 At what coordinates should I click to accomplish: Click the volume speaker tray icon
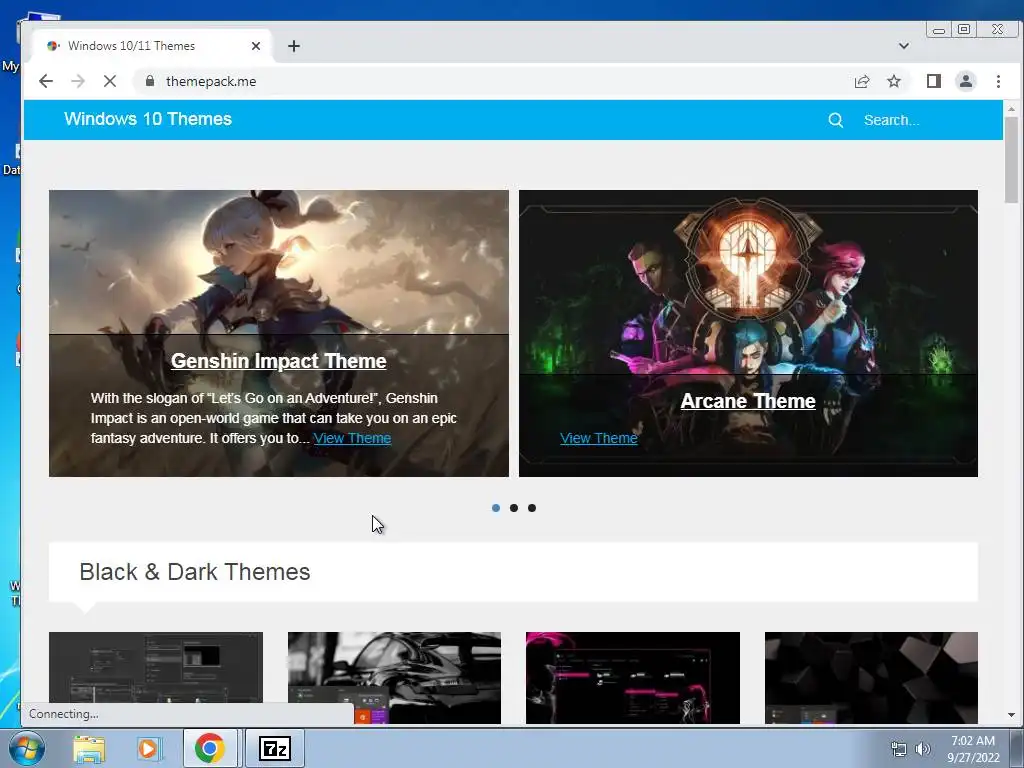(x=923, y=749)
